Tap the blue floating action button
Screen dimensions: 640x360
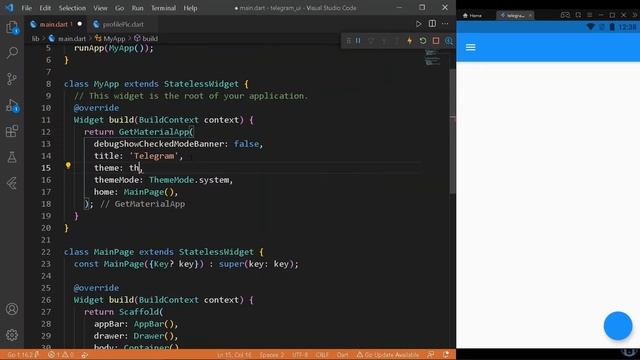(x=618, y=326)
